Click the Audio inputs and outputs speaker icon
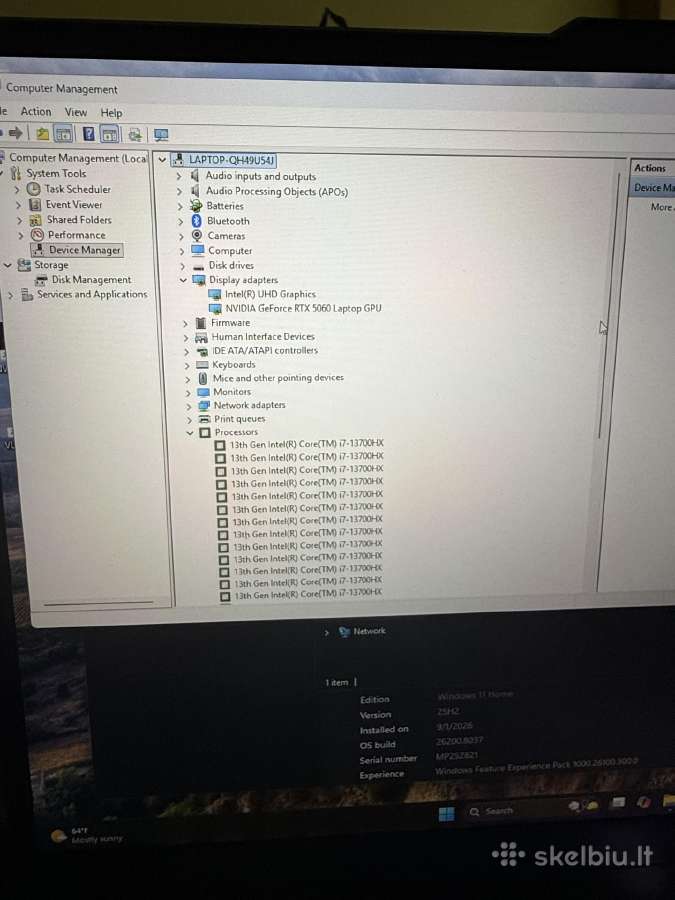Viewport: 675px width, 900px height. pos(195,176)
